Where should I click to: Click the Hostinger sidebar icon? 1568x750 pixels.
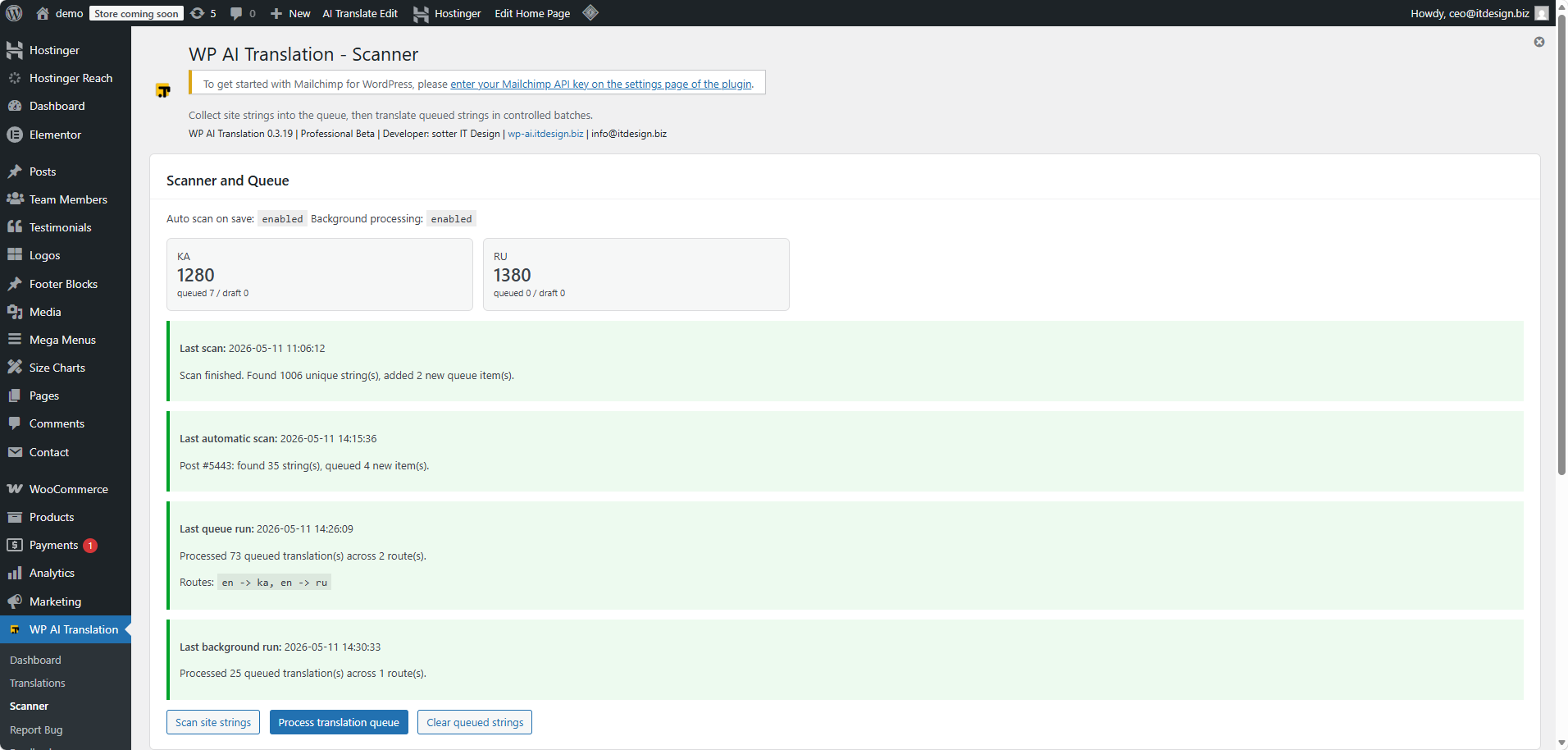(15, 50)
